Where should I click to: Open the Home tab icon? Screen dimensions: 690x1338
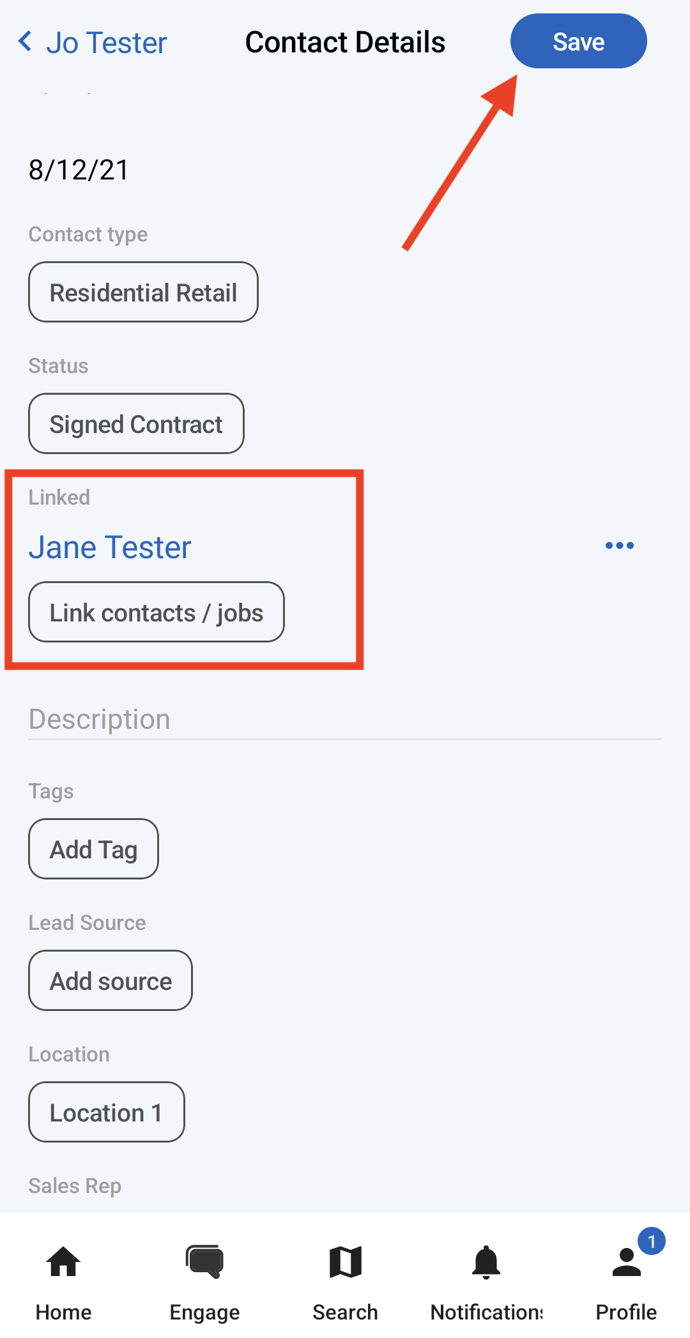63,1262
